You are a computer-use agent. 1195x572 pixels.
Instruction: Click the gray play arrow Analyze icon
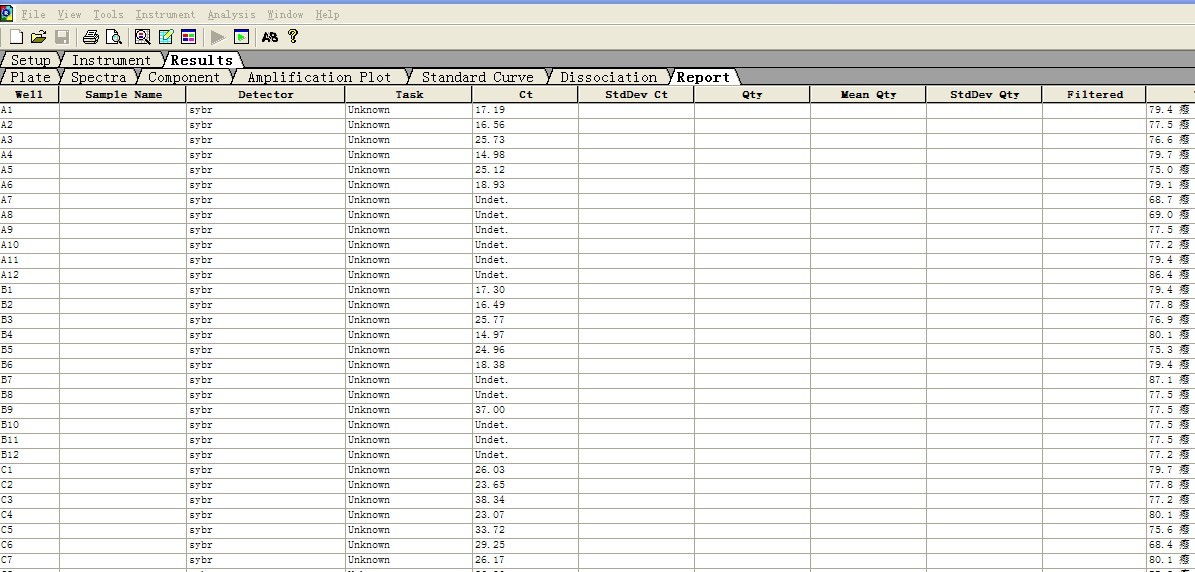click(218, 37)
